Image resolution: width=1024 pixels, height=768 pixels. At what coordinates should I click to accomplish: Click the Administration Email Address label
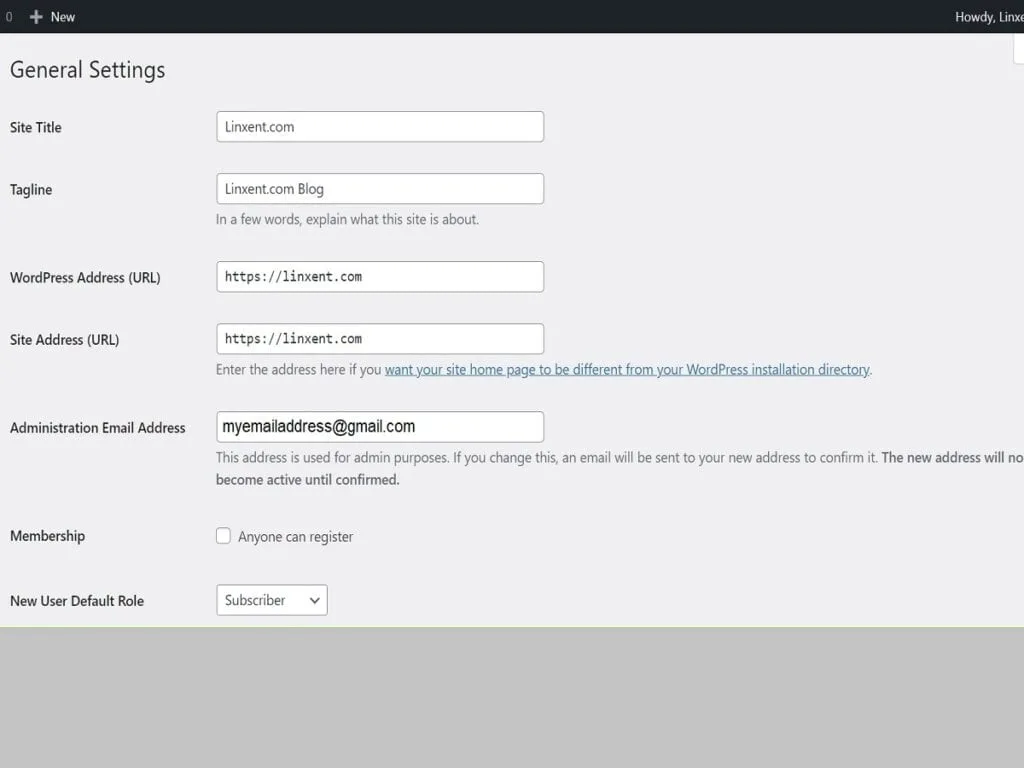pos(98,428)
